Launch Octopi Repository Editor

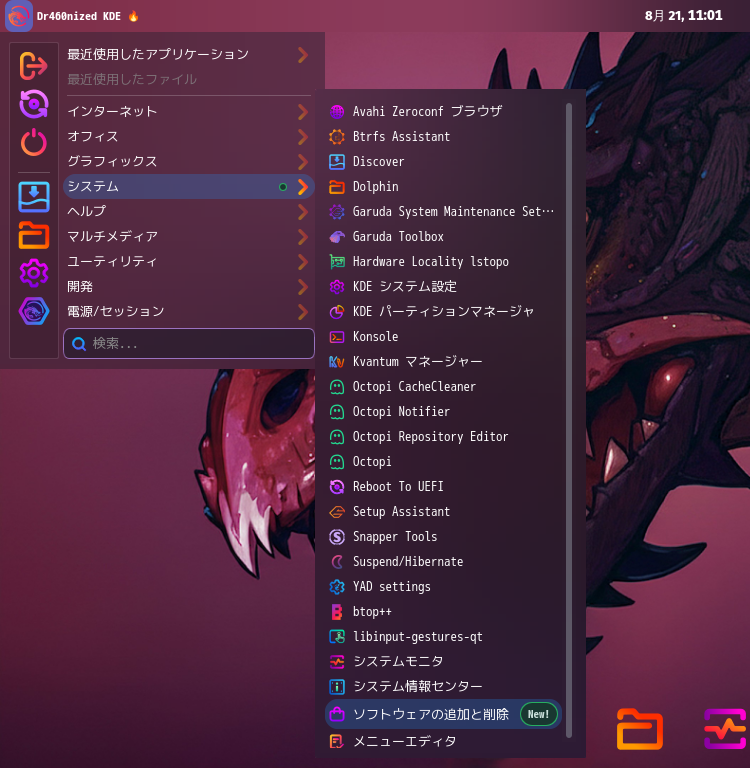(443, 437)
